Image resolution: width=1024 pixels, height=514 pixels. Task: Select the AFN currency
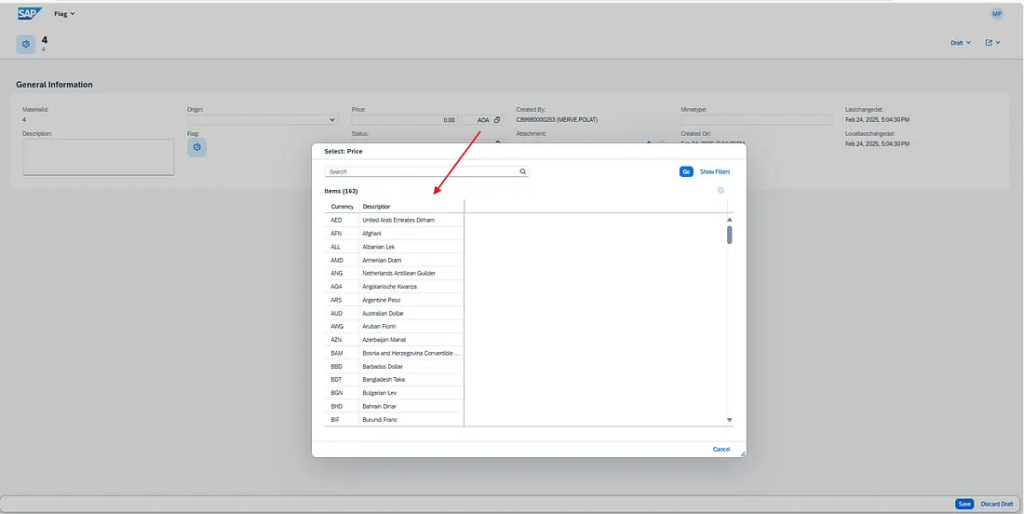click(337, 234)
